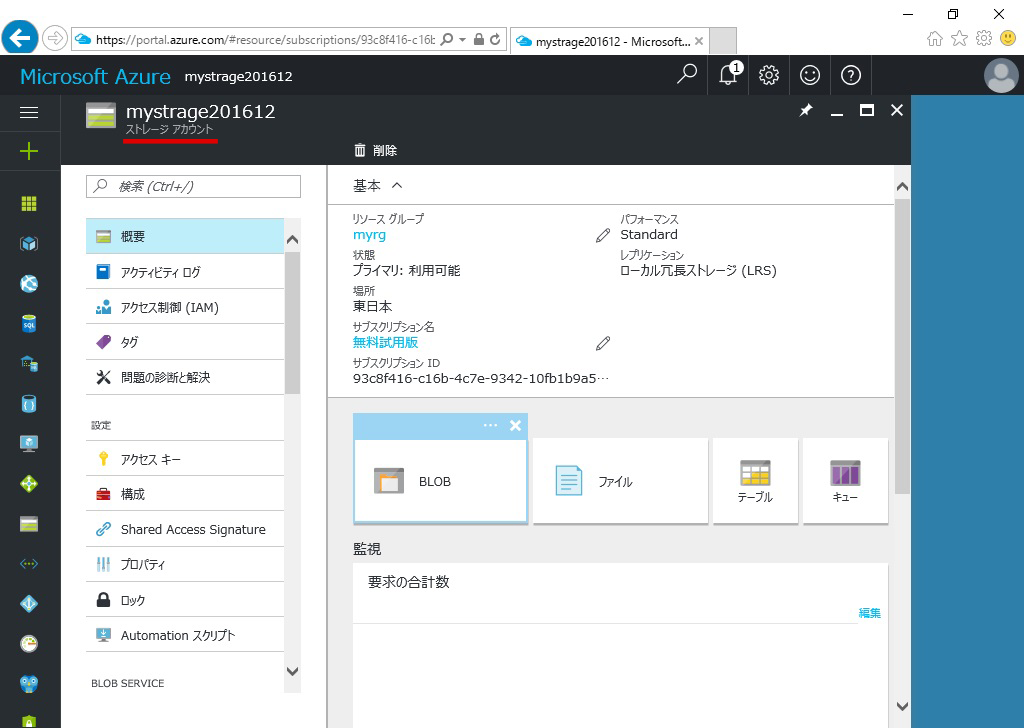This screenshot has width=1024, height=728.
Task: Open the help question mark icon
Action: pos(850,75)
